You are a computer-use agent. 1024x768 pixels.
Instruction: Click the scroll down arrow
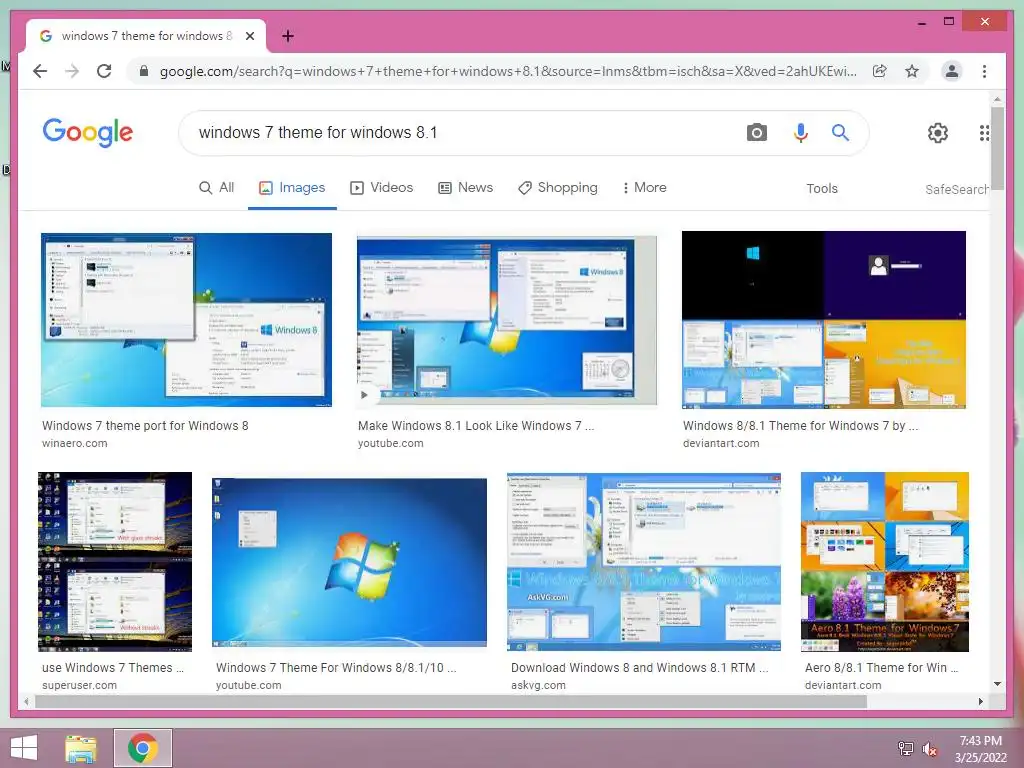pyautogui.click(x=997, y=684)
